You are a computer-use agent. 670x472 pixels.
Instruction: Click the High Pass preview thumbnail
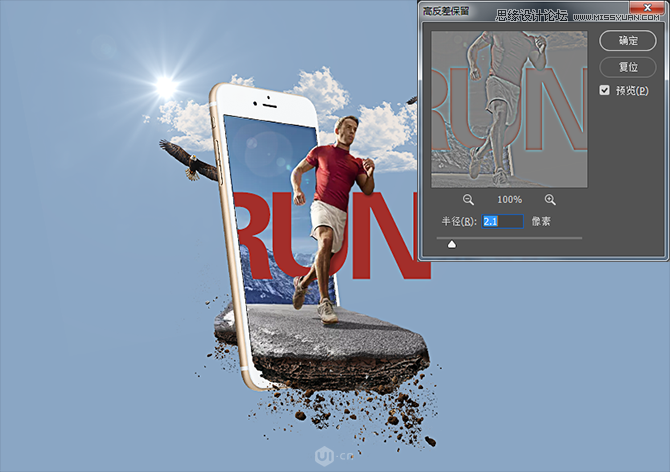point(509,109)
